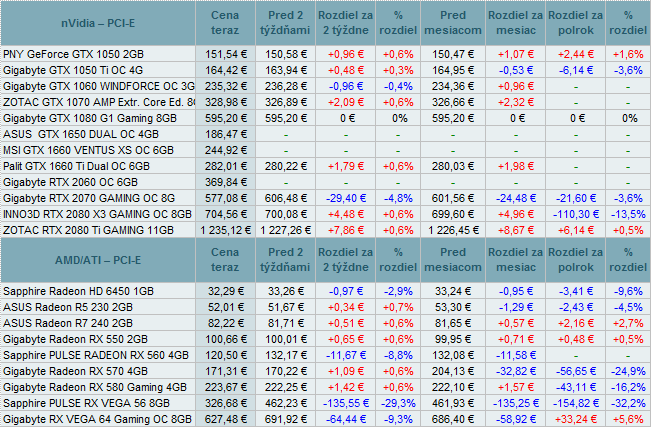Click the -13,5% percent cell

[x=628, y=214]
